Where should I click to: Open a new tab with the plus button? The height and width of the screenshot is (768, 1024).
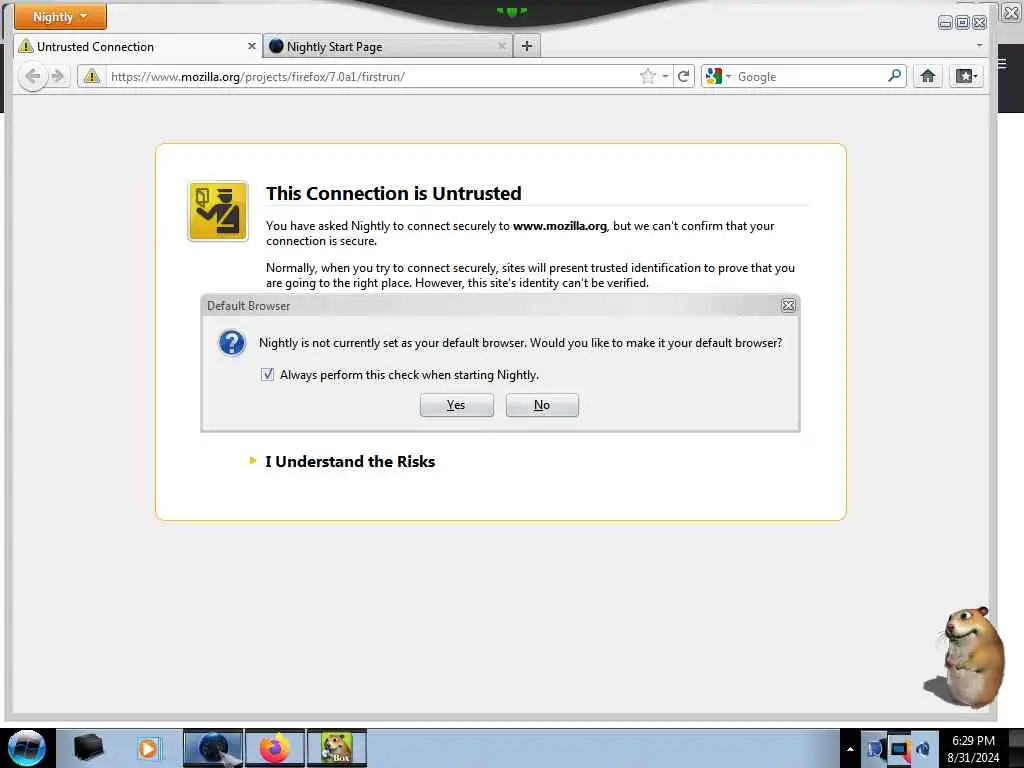(527, 46)
